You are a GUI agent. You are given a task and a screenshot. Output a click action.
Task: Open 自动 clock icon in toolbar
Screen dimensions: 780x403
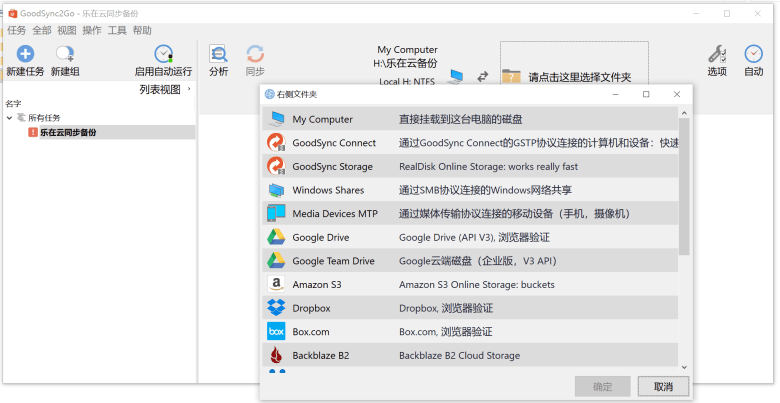pyautogui.click(x=754, y=53)
